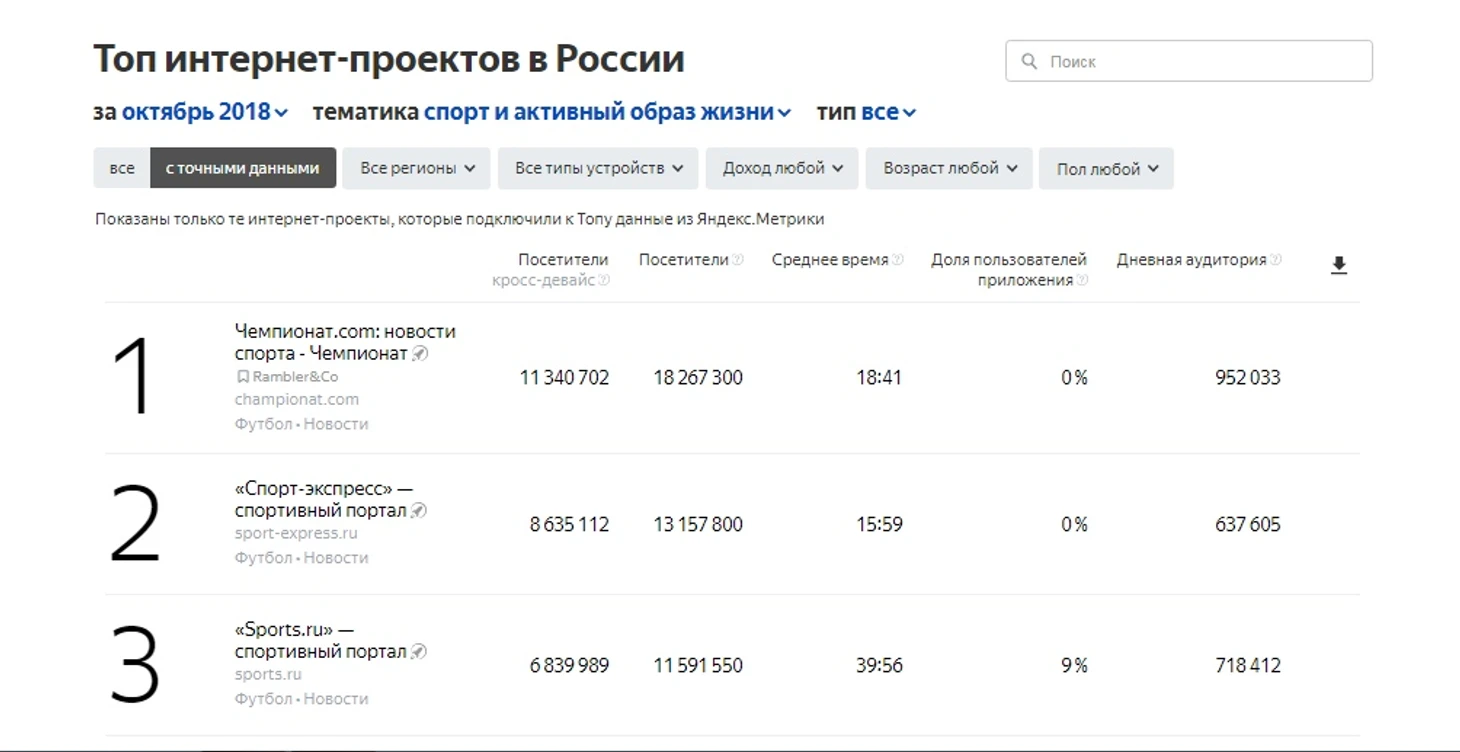Click help icon beside Среднее время

click(897, 259)
